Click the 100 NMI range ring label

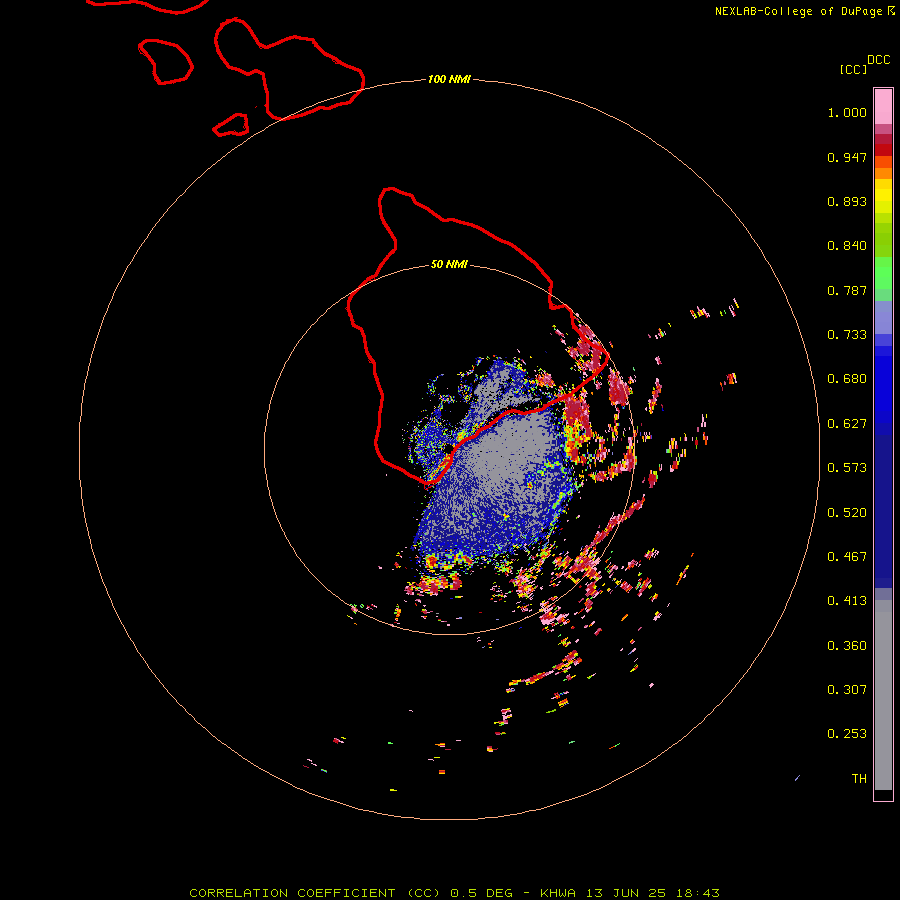(x=449, y=79)
